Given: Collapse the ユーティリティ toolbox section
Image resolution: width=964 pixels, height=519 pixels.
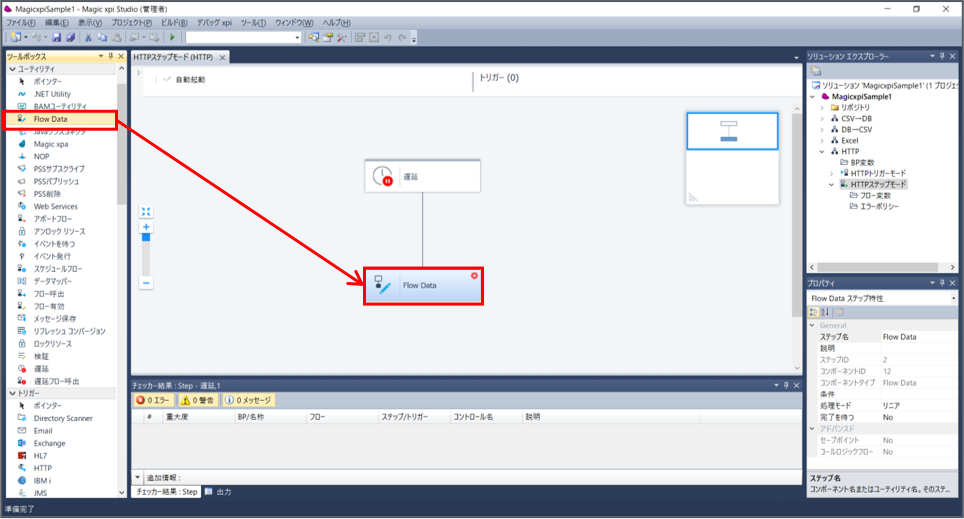Looking at the screenshot, I should tap(12, 69).
